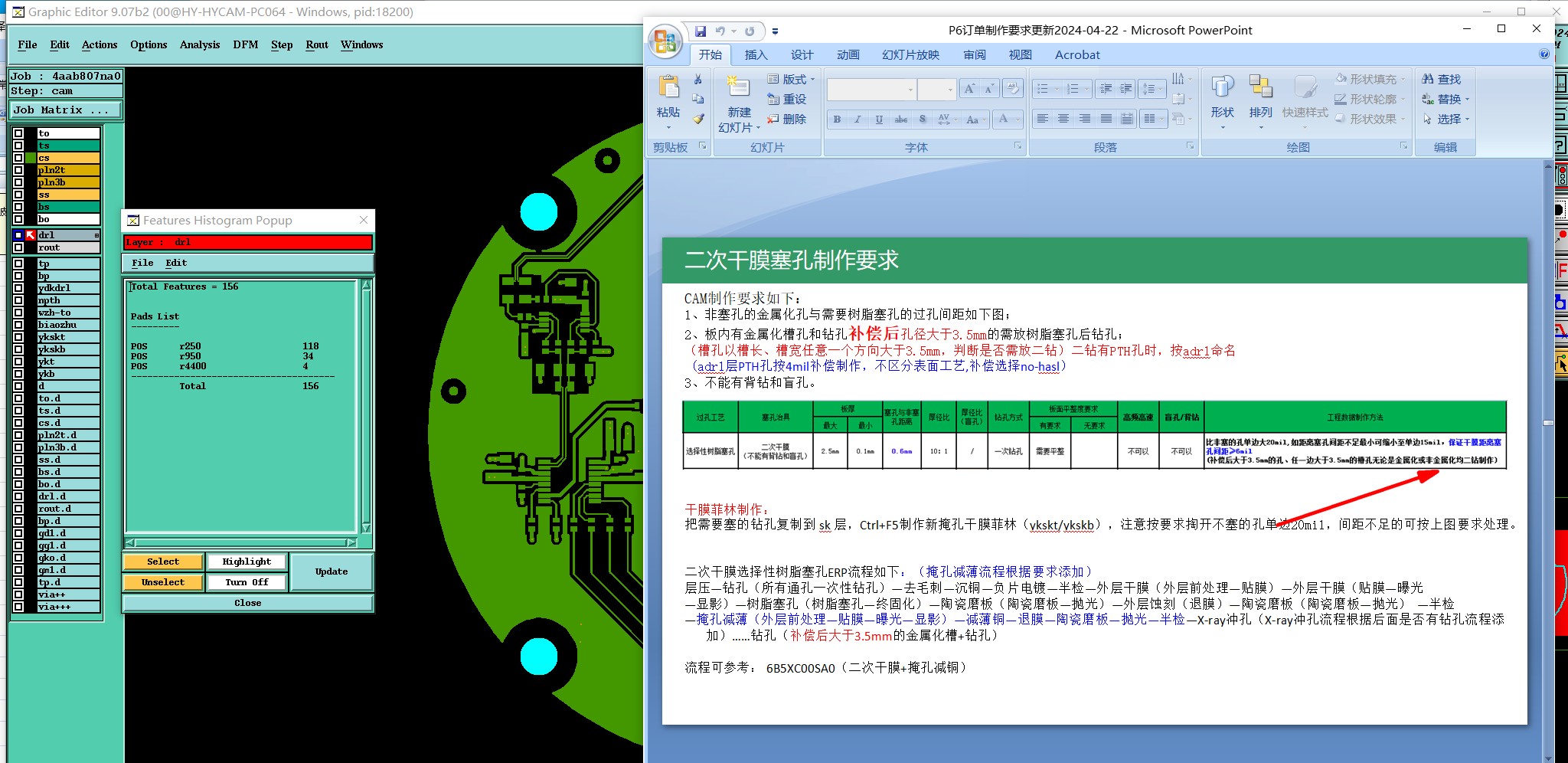Toggle checkbox for layer 'cs'
Viewport: 1568px width, 763px height.
pyautogui.click(x=18, y=158)
